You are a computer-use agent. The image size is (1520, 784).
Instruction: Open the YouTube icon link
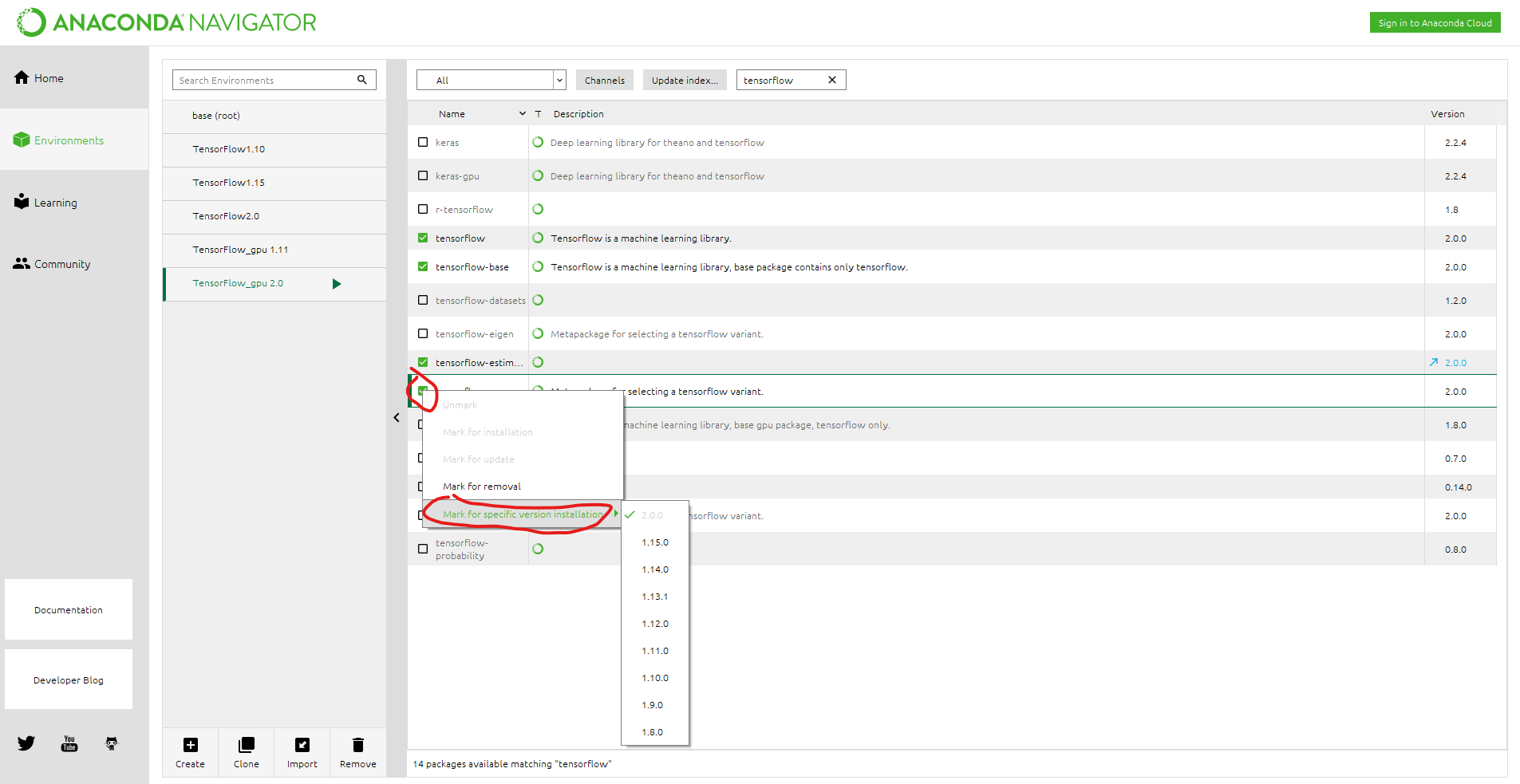click(69, 743)
